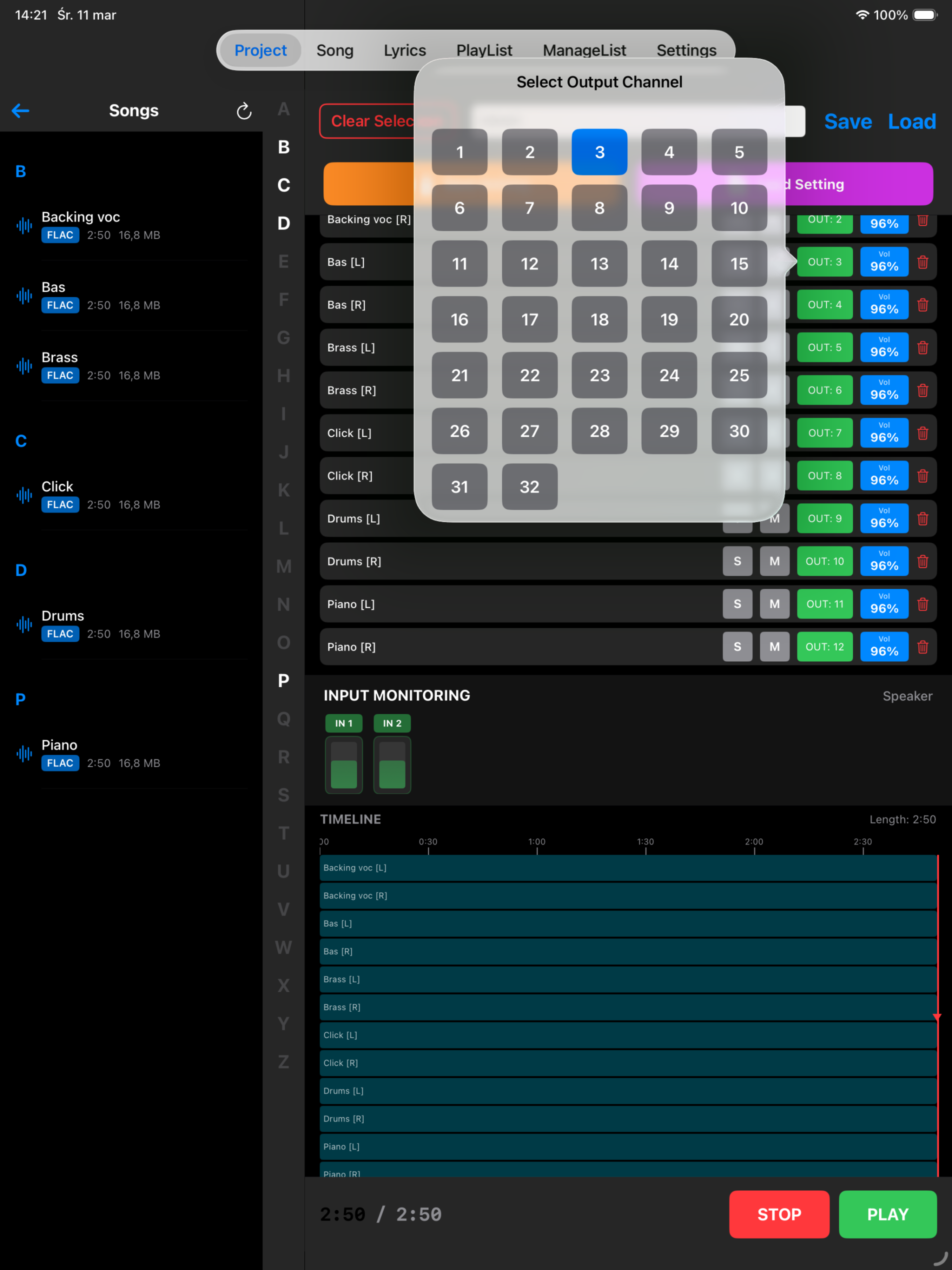This screenshot has height=1270, width=952.
Task: Click the waveform icon beside the Drums song
Action: tap(23, 624)
